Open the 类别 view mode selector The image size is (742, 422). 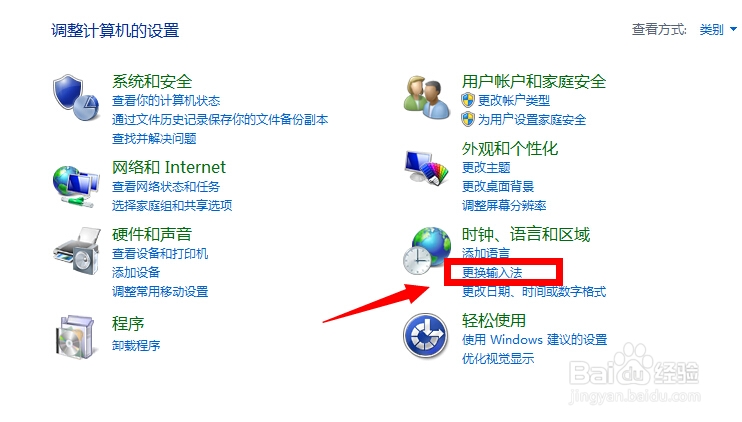[711, 29]
